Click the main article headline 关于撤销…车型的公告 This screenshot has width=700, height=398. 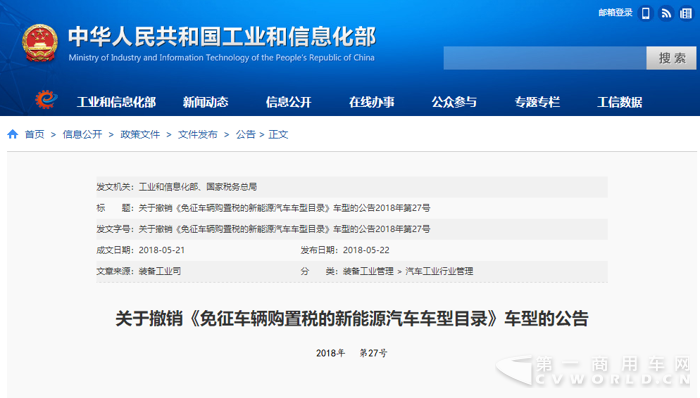click(x=352, y=319)
